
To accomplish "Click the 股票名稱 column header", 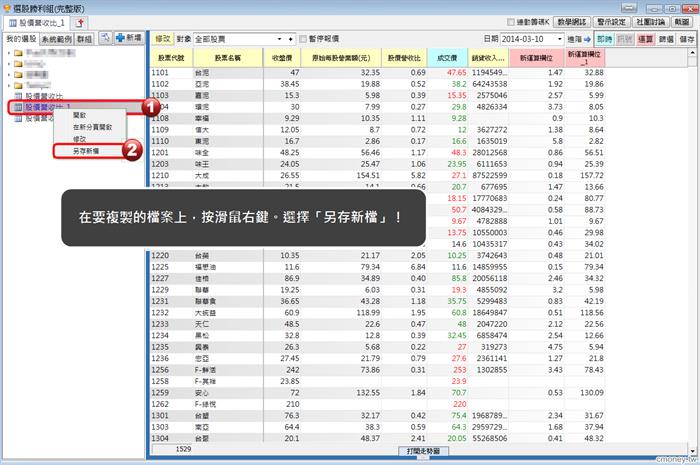I will 228,58.
